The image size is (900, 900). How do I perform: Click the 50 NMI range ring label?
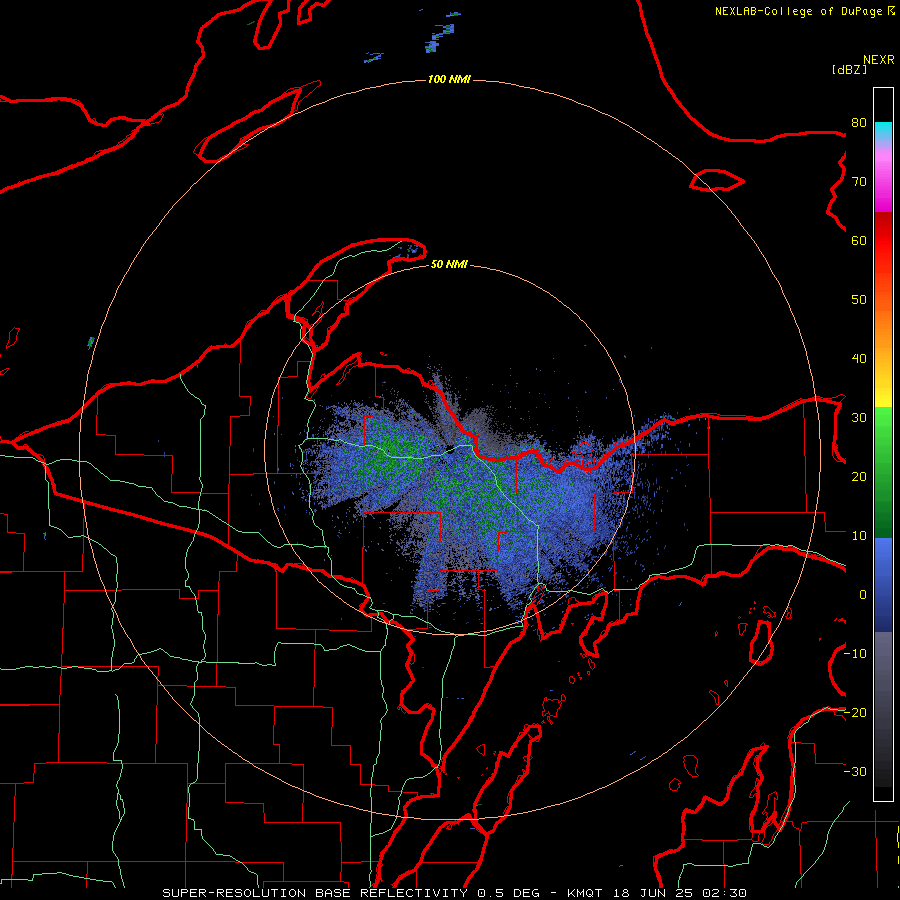(x=449, y=264)
